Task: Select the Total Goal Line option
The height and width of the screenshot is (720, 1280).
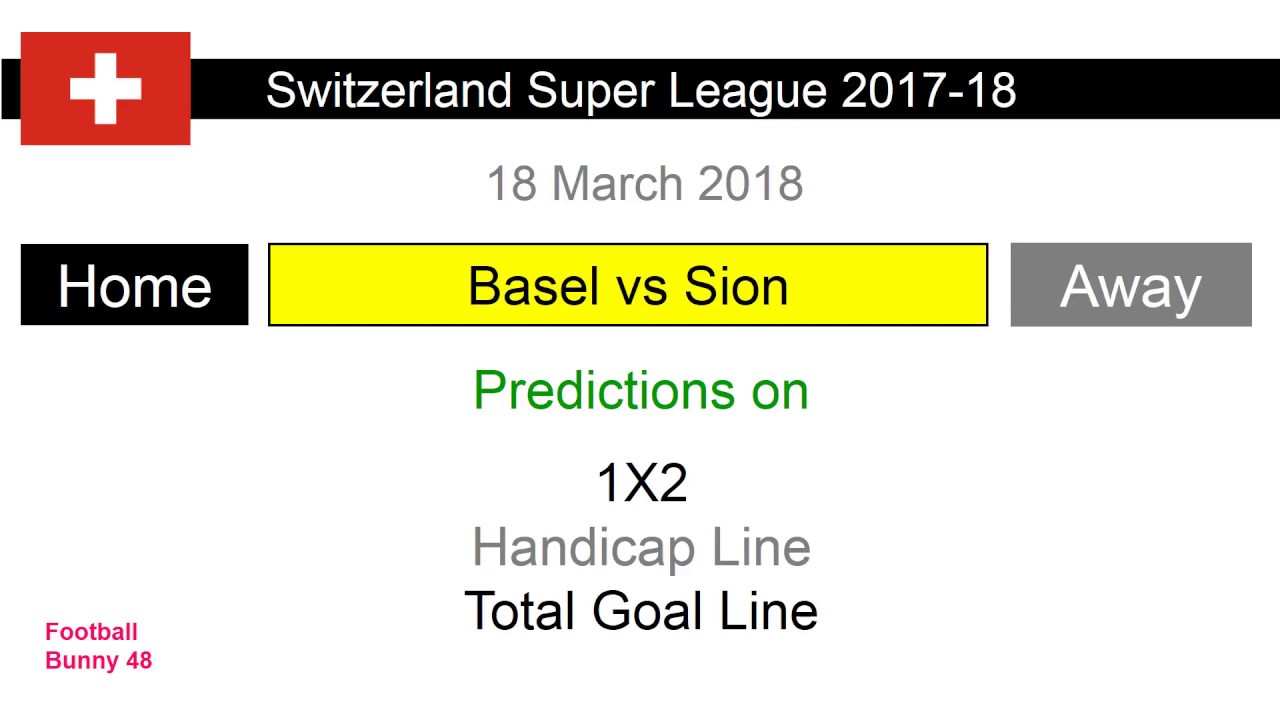Action: pyautogui.click(x=641, y=611)
